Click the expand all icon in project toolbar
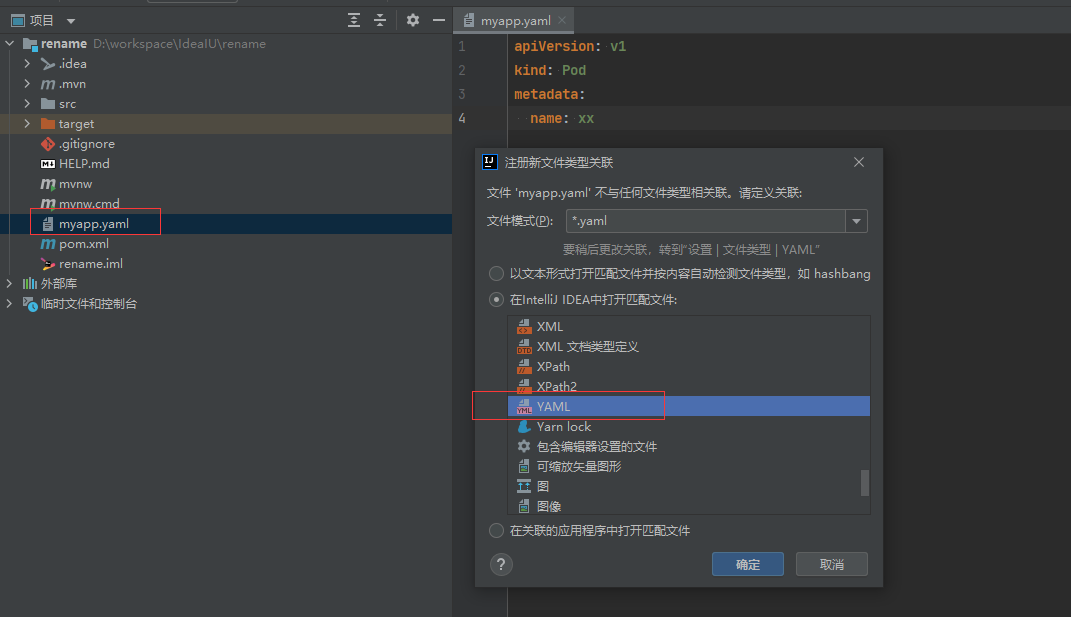 tap(354, 20)
